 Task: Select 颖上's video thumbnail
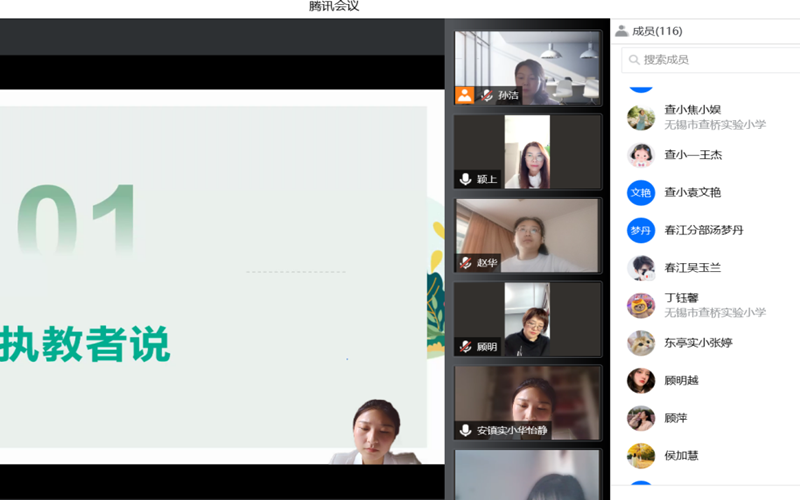click(528, 152)
